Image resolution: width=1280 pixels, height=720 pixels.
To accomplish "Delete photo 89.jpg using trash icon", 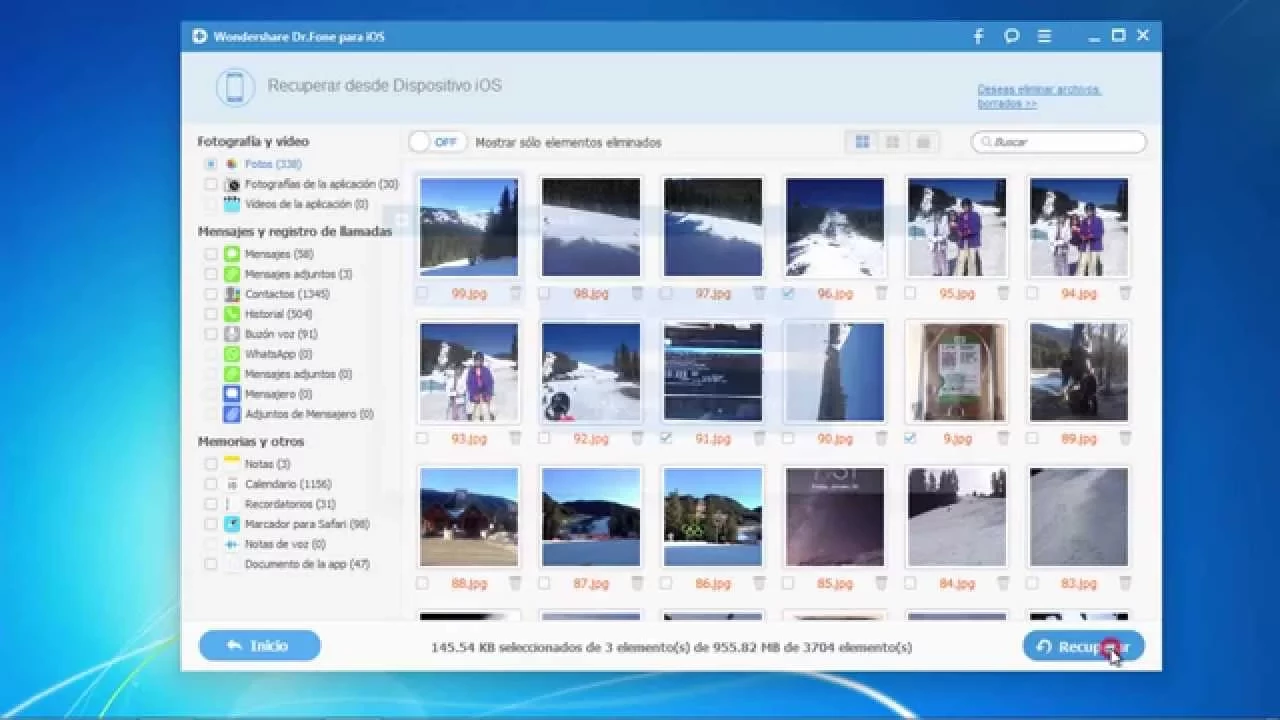I will (1126, 438).
